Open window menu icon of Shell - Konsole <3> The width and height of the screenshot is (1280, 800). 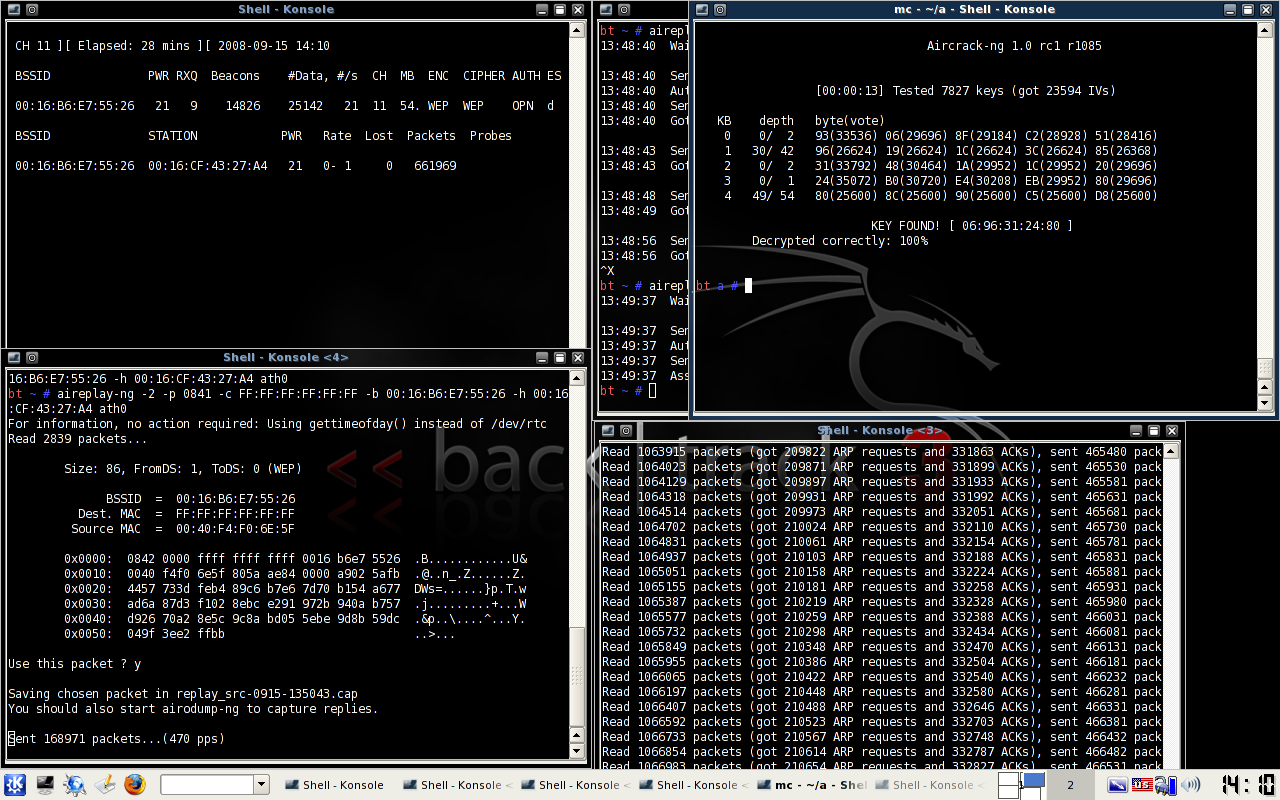(607, 431)
